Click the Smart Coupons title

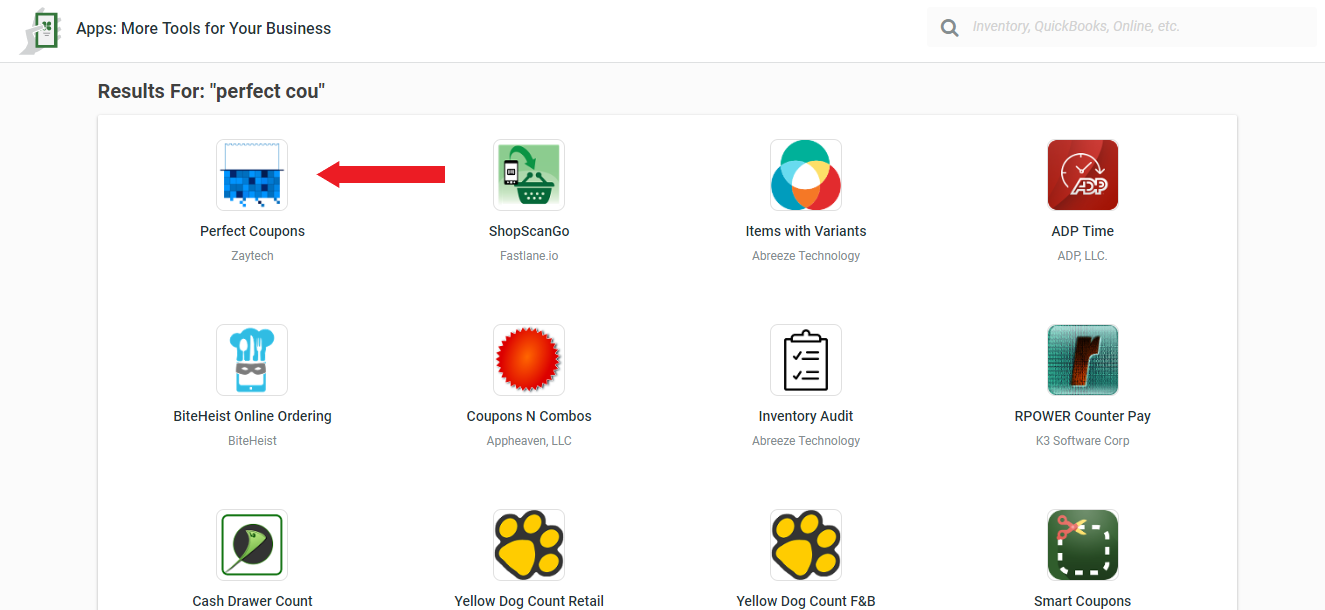[1083, 601]
